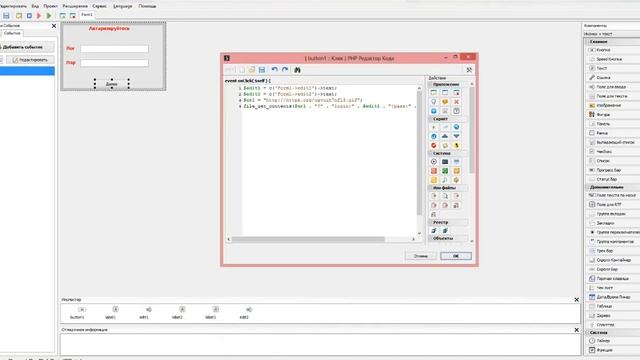Image resolution: width=640 pixels, height=360 pixels.
Task: Click the Undo arrow in code editor toolbar
Action: pyautogui.click(x=275, y=70)
